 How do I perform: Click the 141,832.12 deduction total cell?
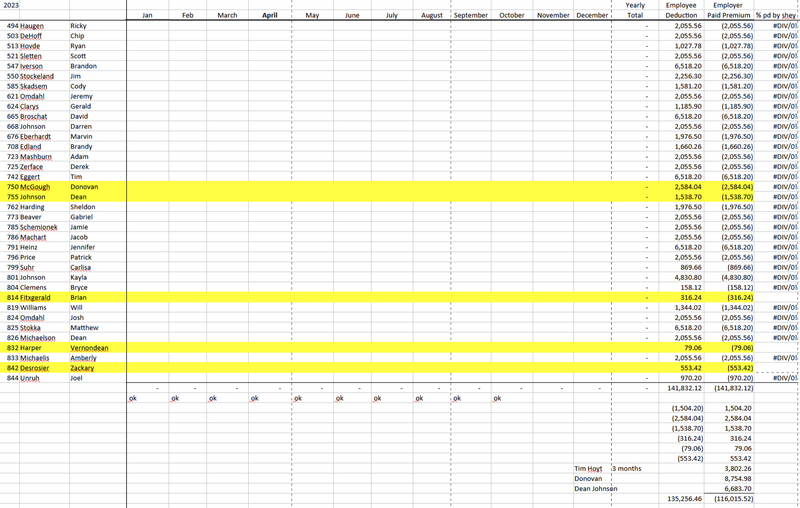(x=683, y=388)
